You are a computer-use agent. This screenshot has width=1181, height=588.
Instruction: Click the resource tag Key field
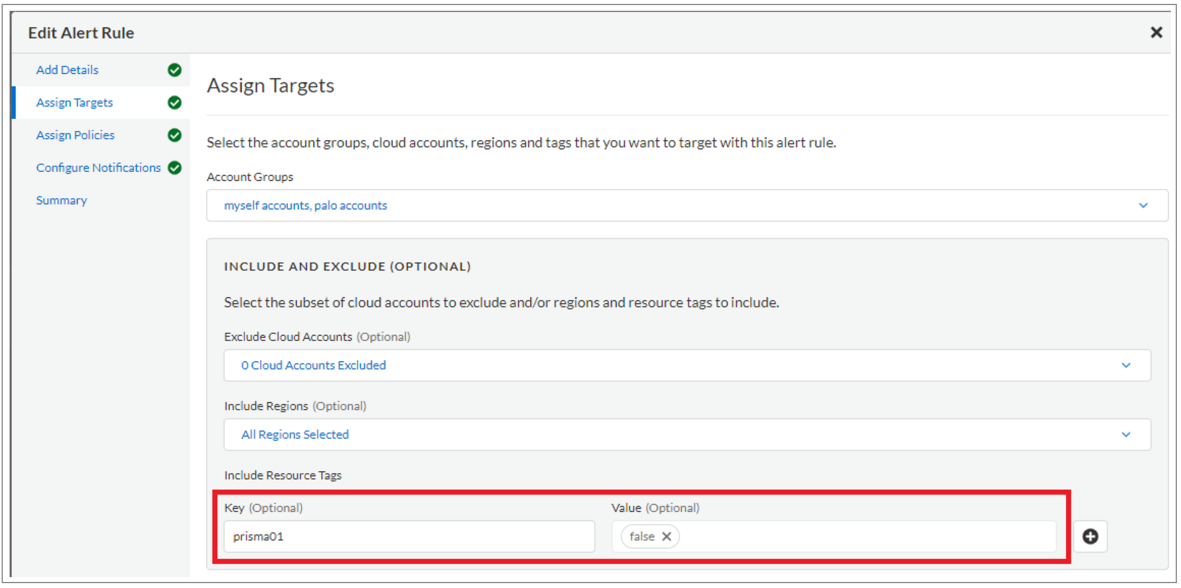pyautogui.click(x=408, y=537)
